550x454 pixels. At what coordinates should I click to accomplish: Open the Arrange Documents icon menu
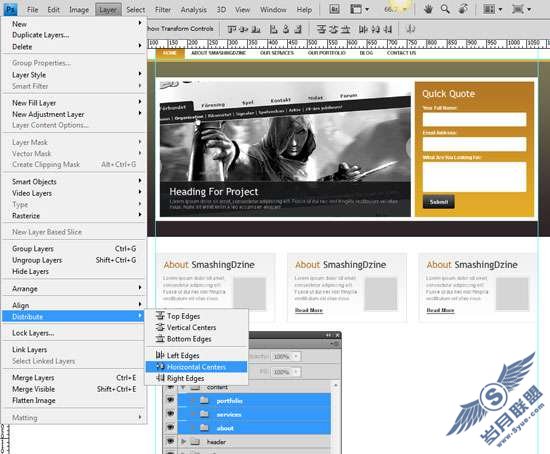point(492,9)
